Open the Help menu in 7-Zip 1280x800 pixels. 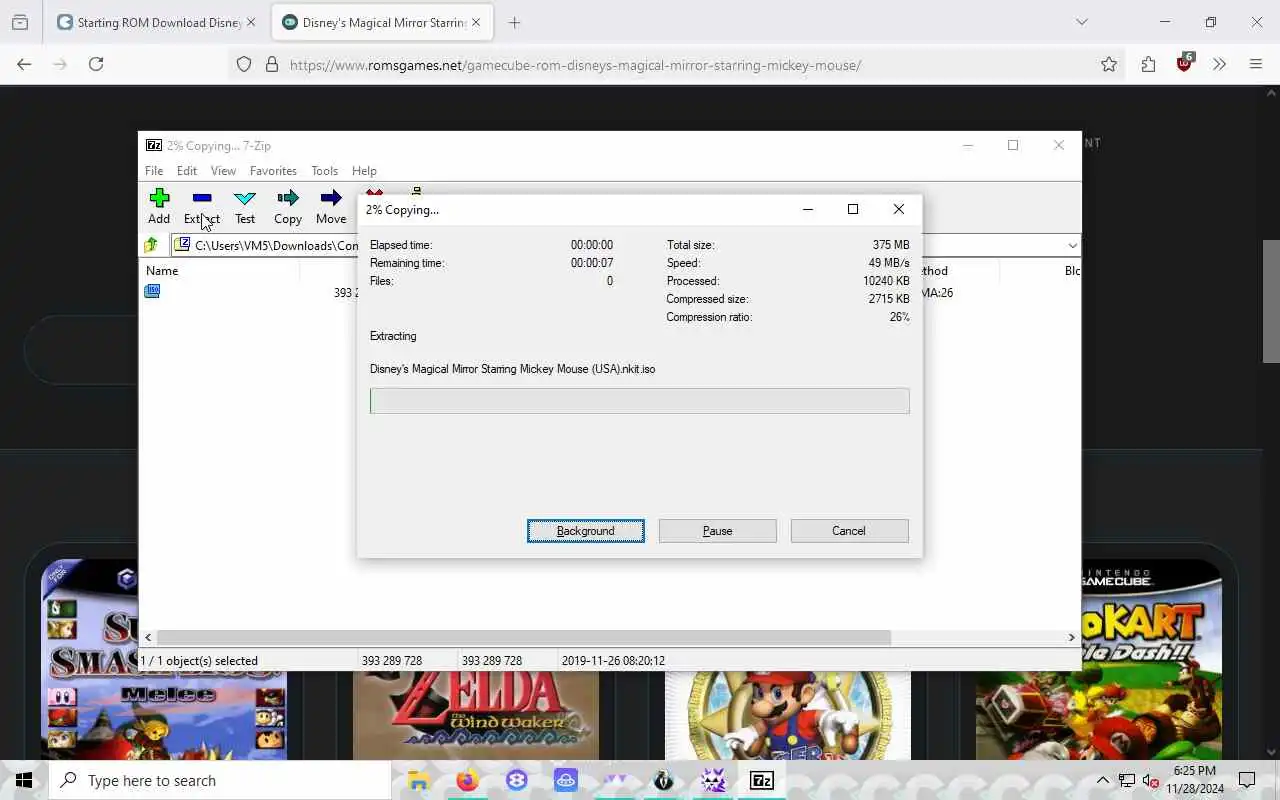[x=364, y=171]
